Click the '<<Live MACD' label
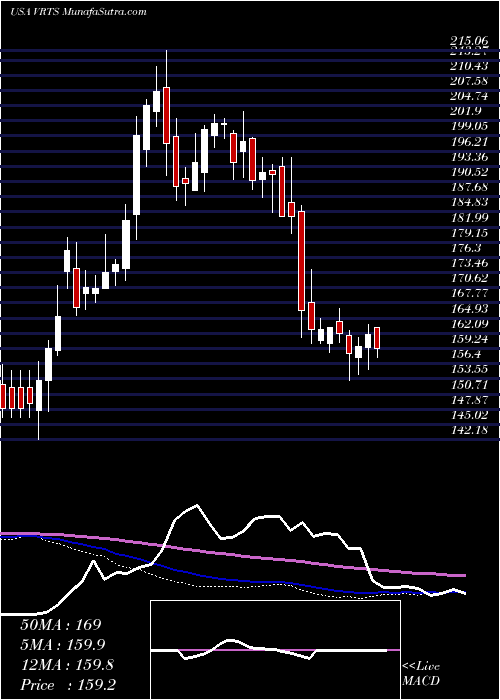This screenshot has width=500, height=700. [x=421, y=674]
